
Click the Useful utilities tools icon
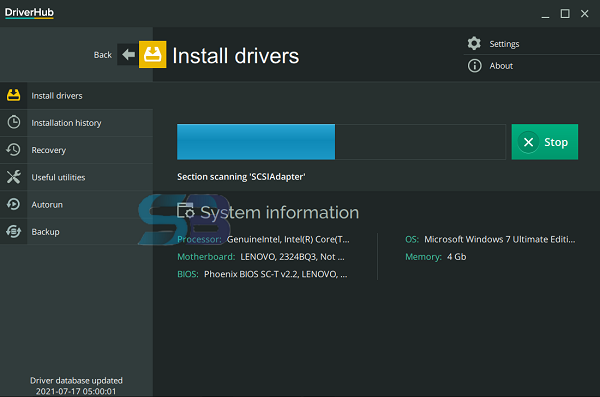(13, 176)
